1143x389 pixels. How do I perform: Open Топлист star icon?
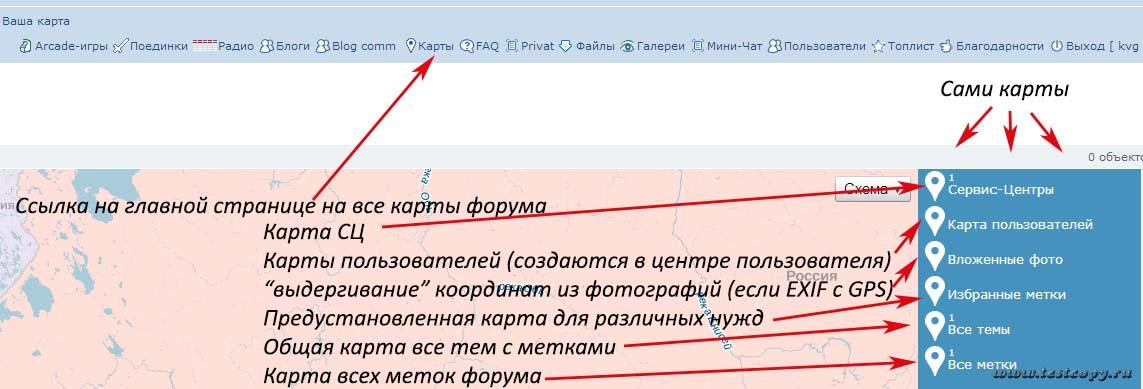pyautogui.click(x=878, y=46)
